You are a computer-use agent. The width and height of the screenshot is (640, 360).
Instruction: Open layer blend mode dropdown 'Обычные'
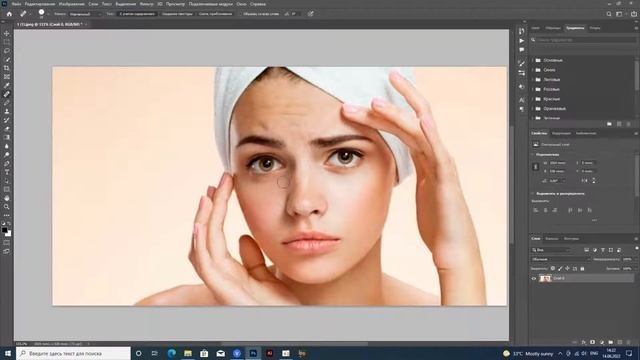560,259
